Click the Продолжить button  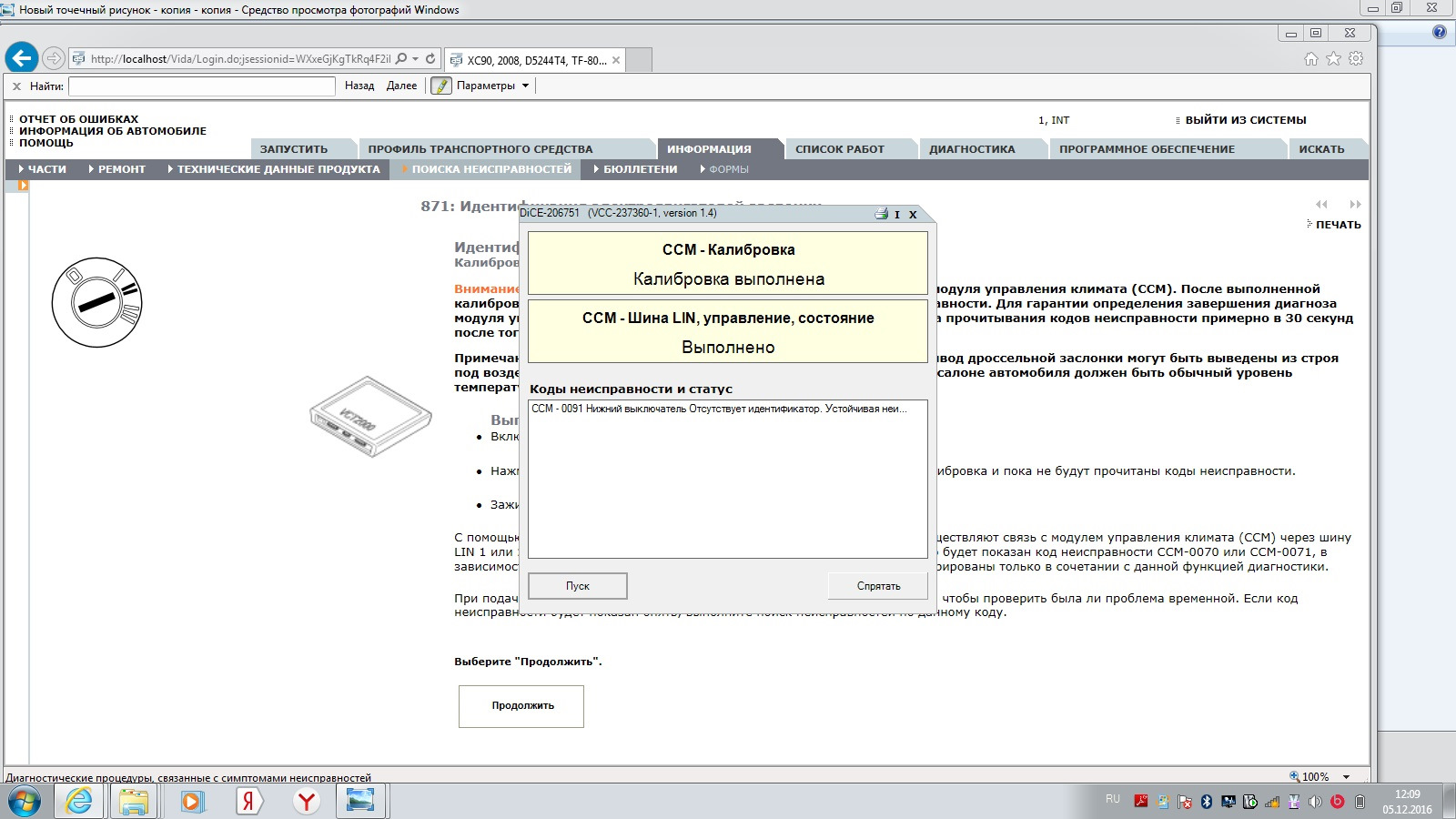521,706
